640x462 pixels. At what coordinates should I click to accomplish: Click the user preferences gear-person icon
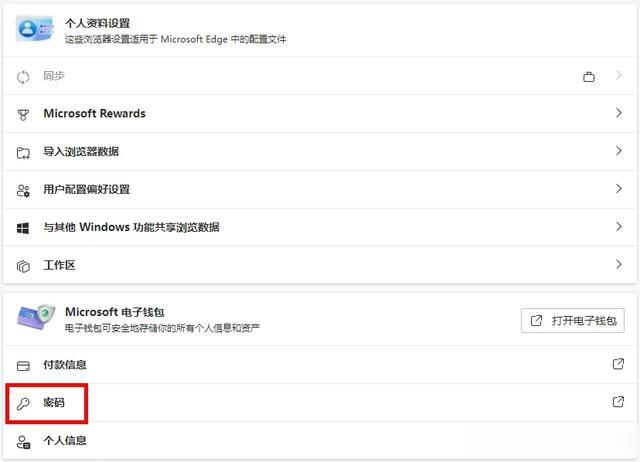click(23, 191)
